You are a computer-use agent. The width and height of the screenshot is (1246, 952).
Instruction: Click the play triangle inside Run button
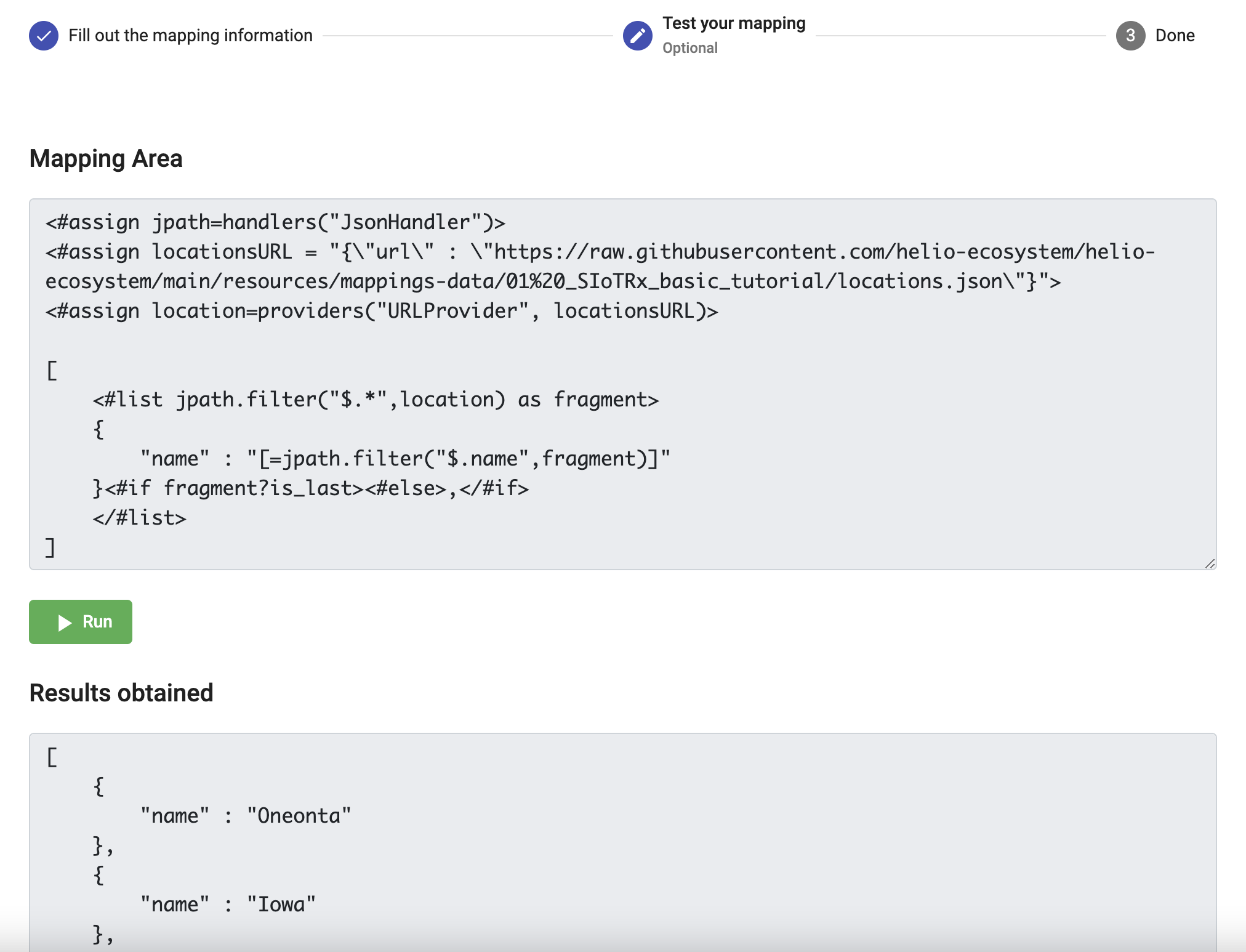(x=65, y=623)
